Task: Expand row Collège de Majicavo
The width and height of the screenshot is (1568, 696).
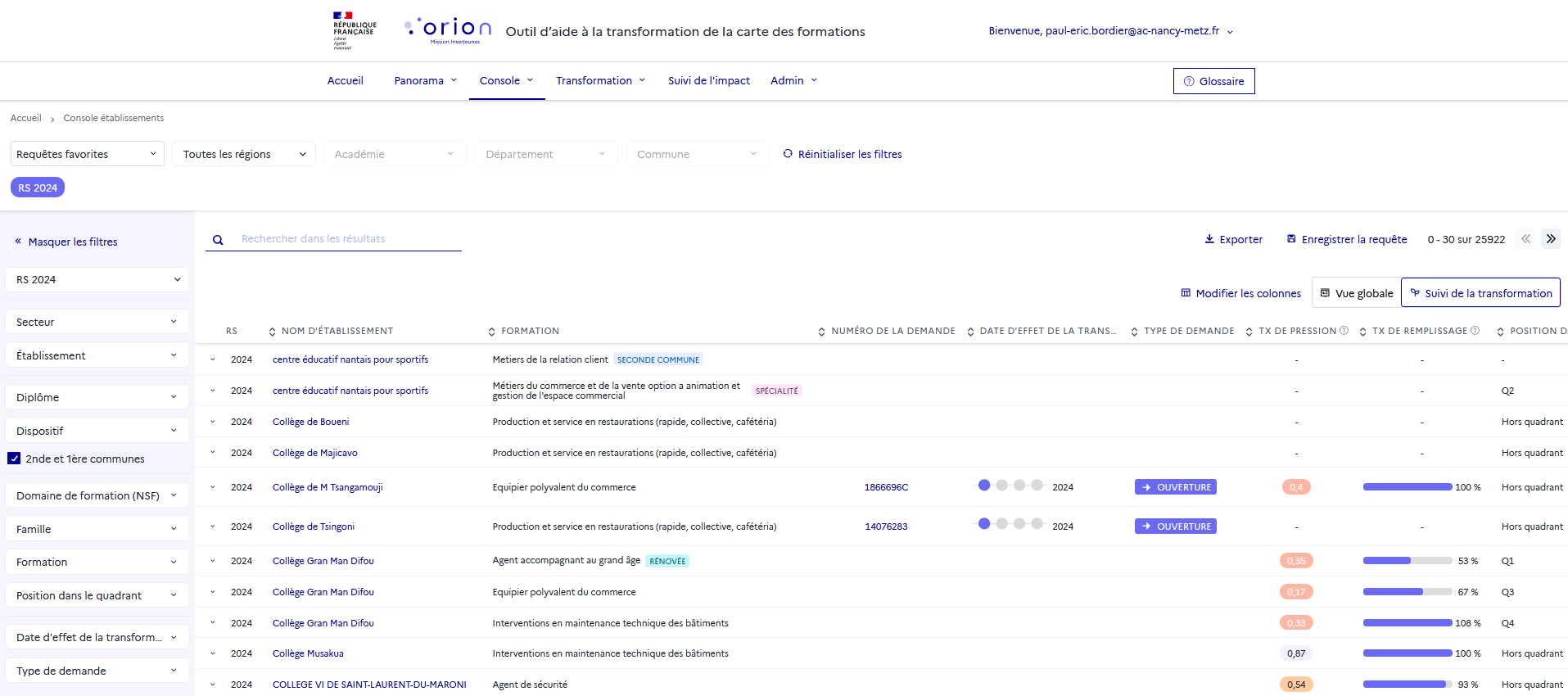Action: [212, 452]
